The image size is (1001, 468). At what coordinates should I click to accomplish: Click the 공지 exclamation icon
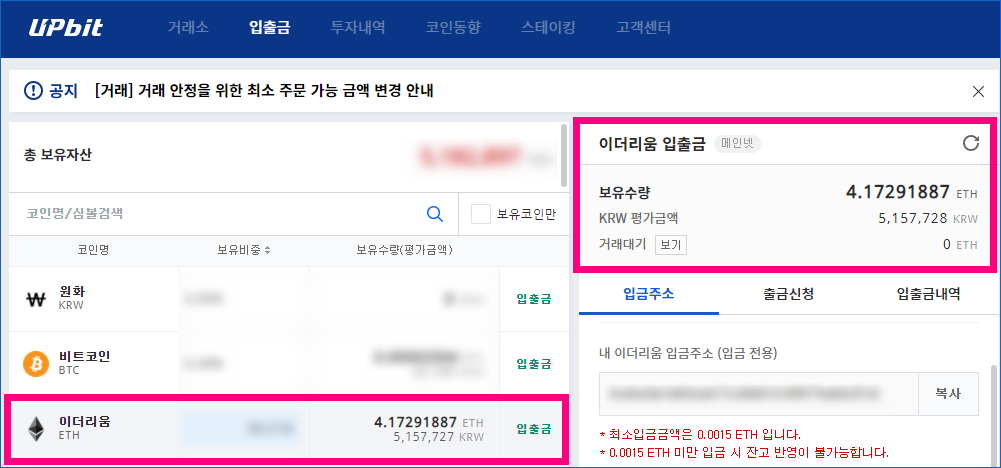[x=32, y=91]
